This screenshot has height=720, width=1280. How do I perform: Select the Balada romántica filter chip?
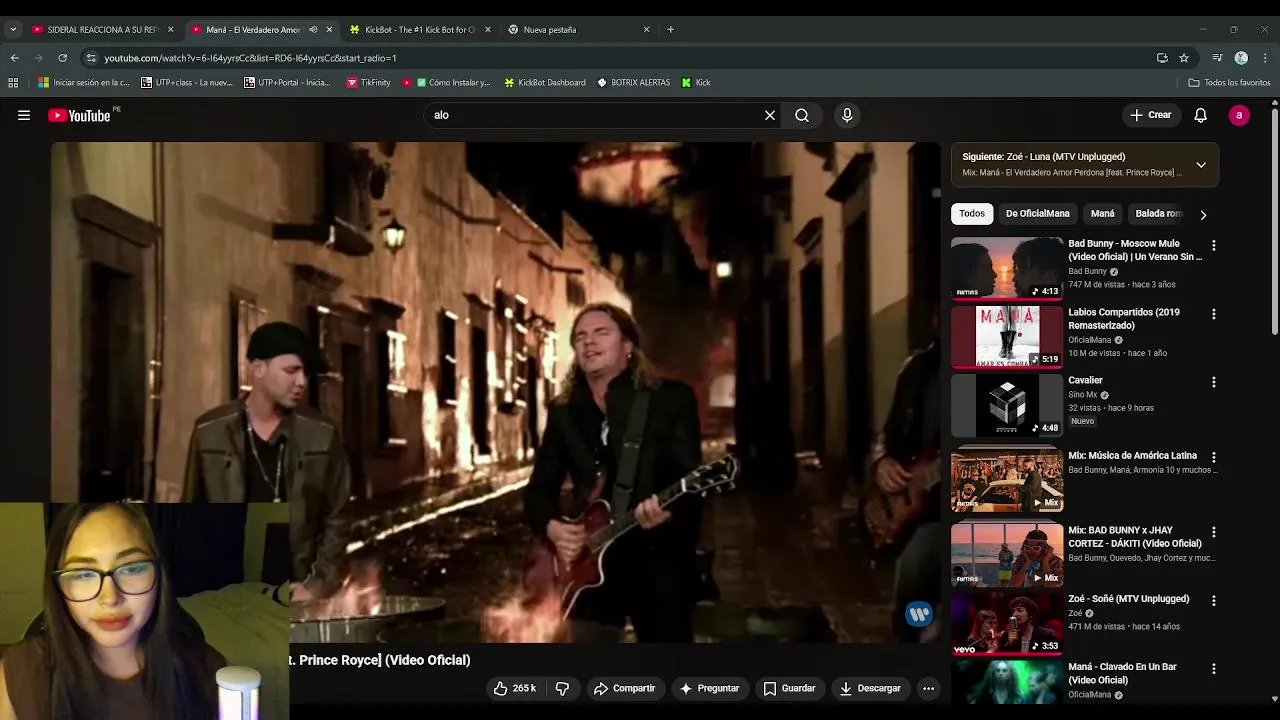point(1158,213)
